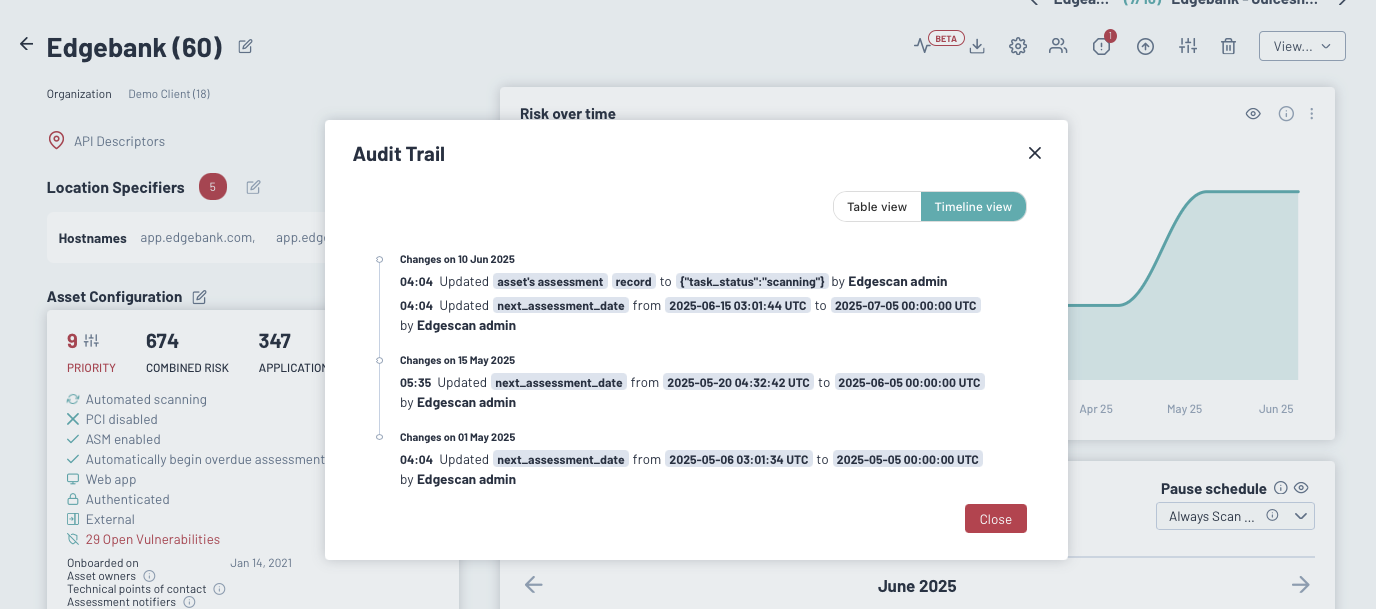Click the Automated scanning refresh icon
This screenshot has height=609, width=1376.
click(x=72, y=400)
